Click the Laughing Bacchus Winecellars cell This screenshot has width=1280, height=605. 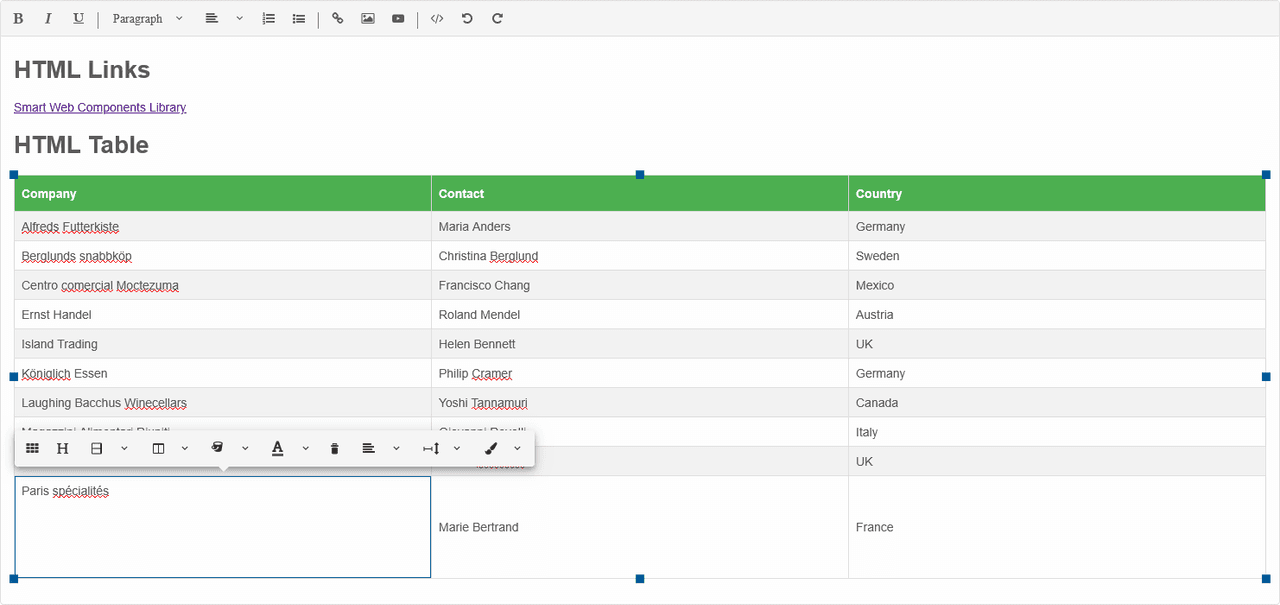pyautogui.click(x=223, y=403)
